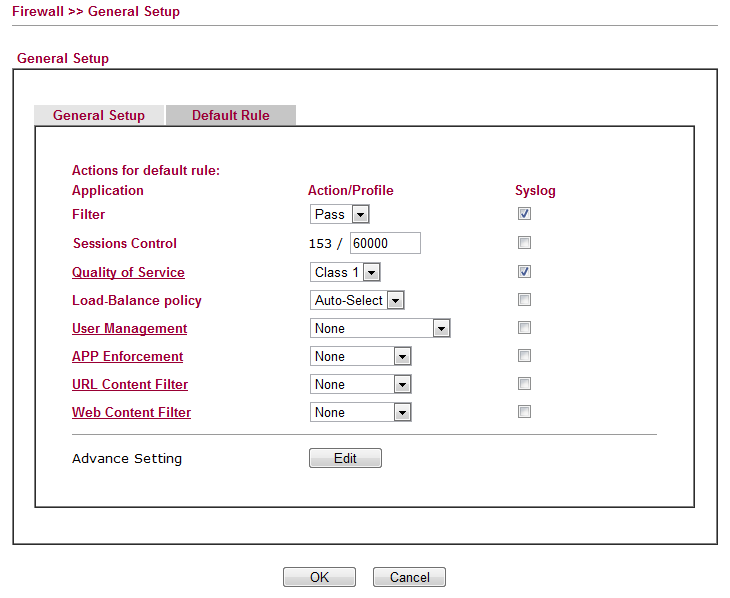Tick the User Management syslog checkbox

pyautogui.click(x=524, y=328)
